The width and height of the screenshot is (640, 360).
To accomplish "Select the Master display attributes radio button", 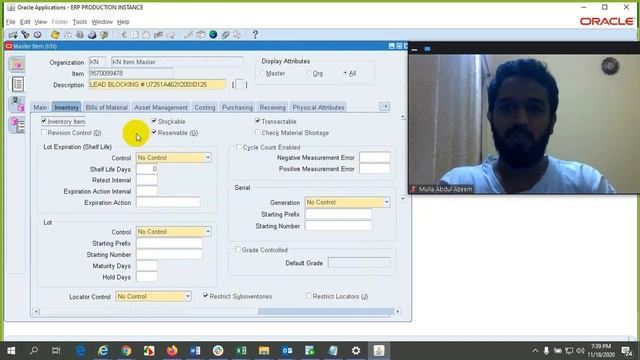I will pyautogui.click(x=262, y=73).
